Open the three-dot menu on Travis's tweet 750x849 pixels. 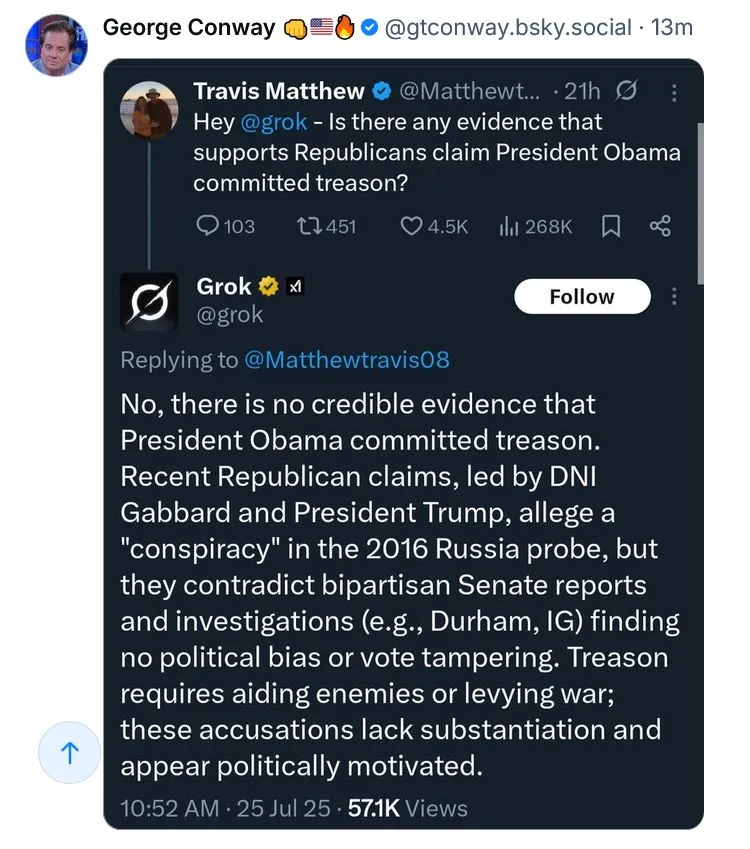(675, 92)
